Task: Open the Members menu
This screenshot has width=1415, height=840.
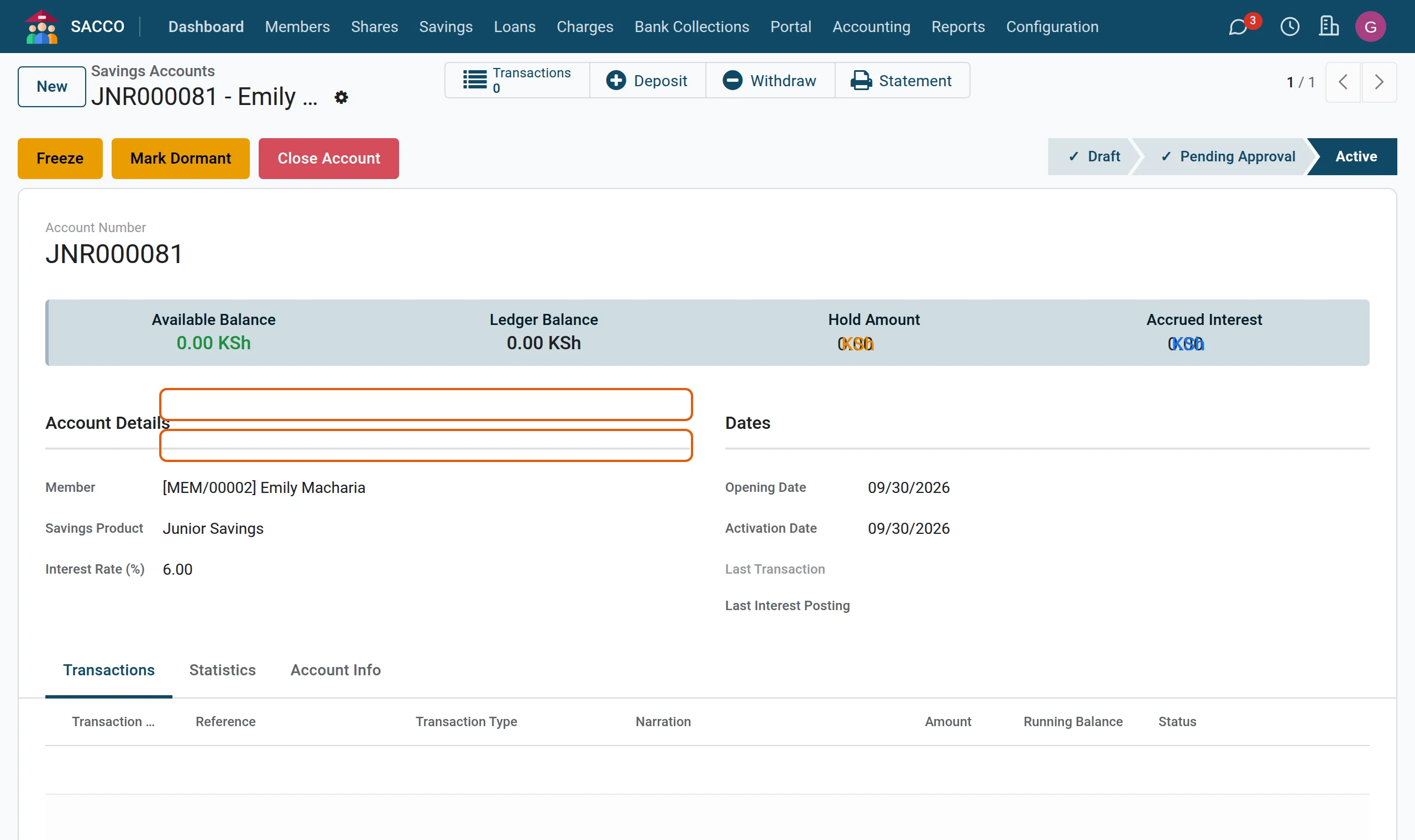Action: [297, 27]
